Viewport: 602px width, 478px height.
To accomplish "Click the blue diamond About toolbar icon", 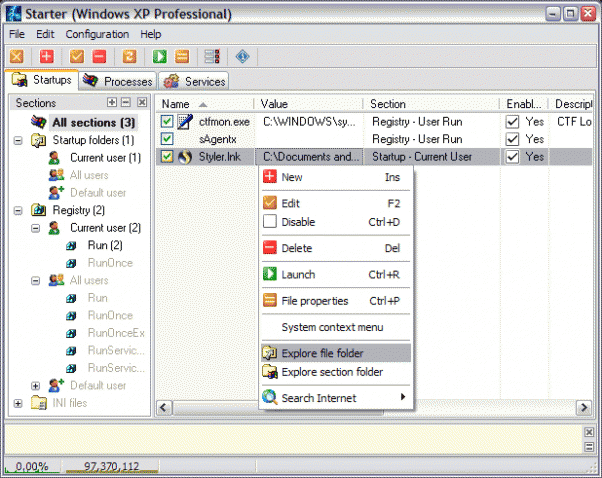I will 243,56.
